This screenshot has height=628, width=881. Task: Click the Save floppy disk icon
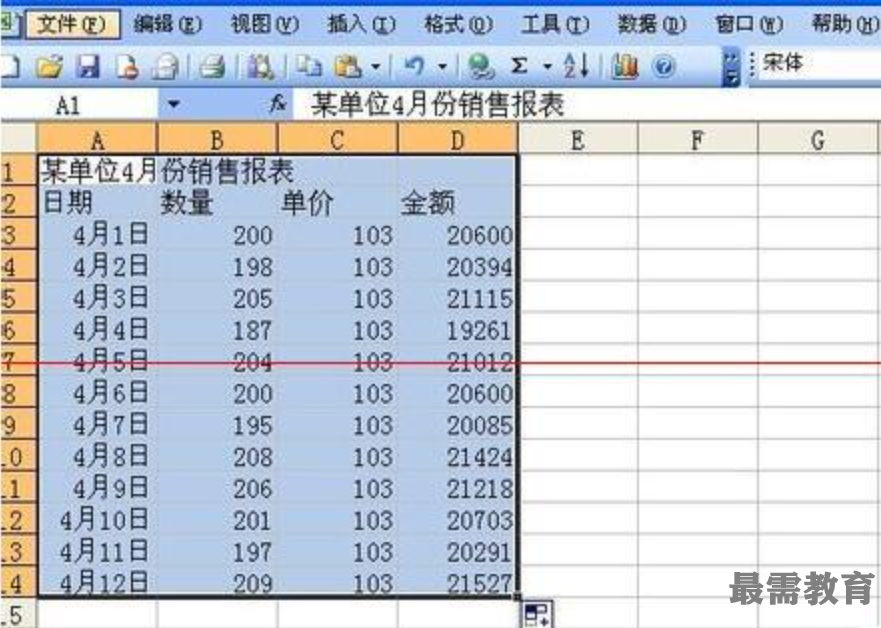pos(88,67)
